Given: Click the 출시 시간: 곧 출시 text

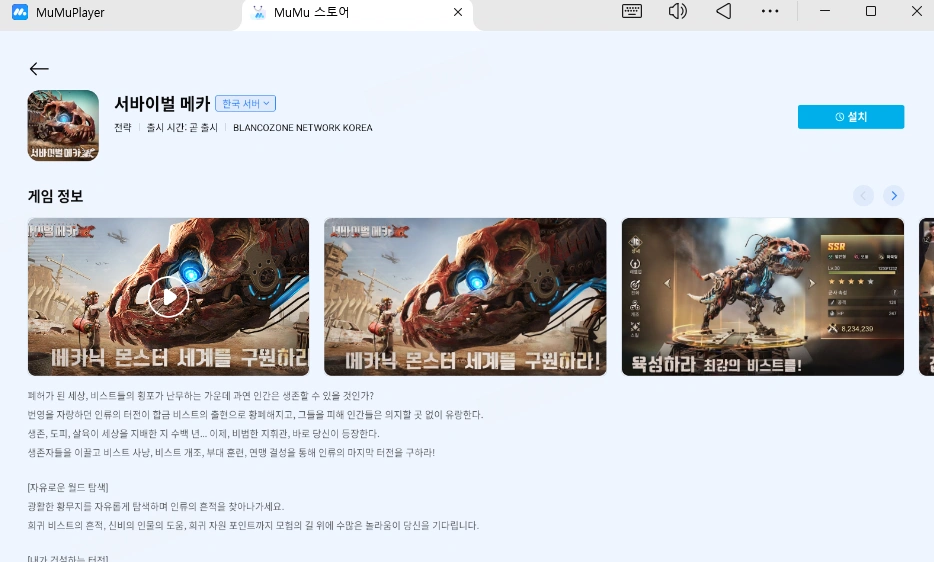Looking at the screenshot, I should tap(182, 128).
